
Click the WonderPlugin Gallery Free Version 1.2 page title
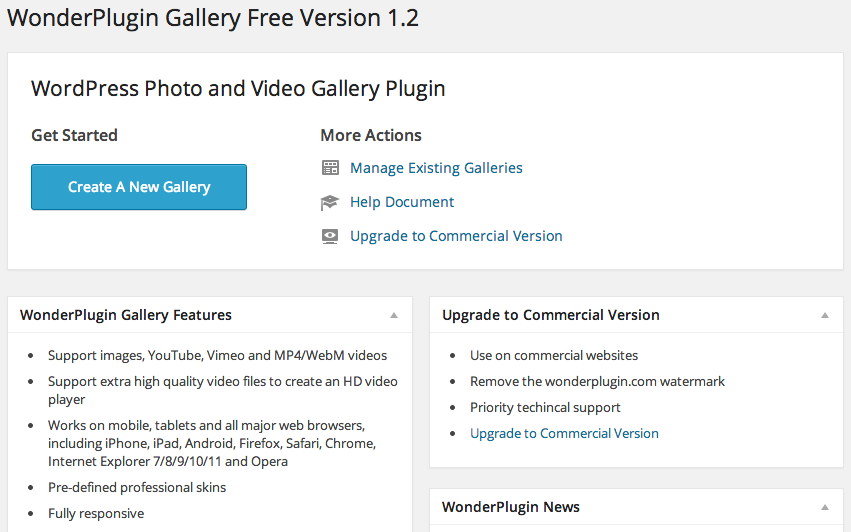pos(213,18)
